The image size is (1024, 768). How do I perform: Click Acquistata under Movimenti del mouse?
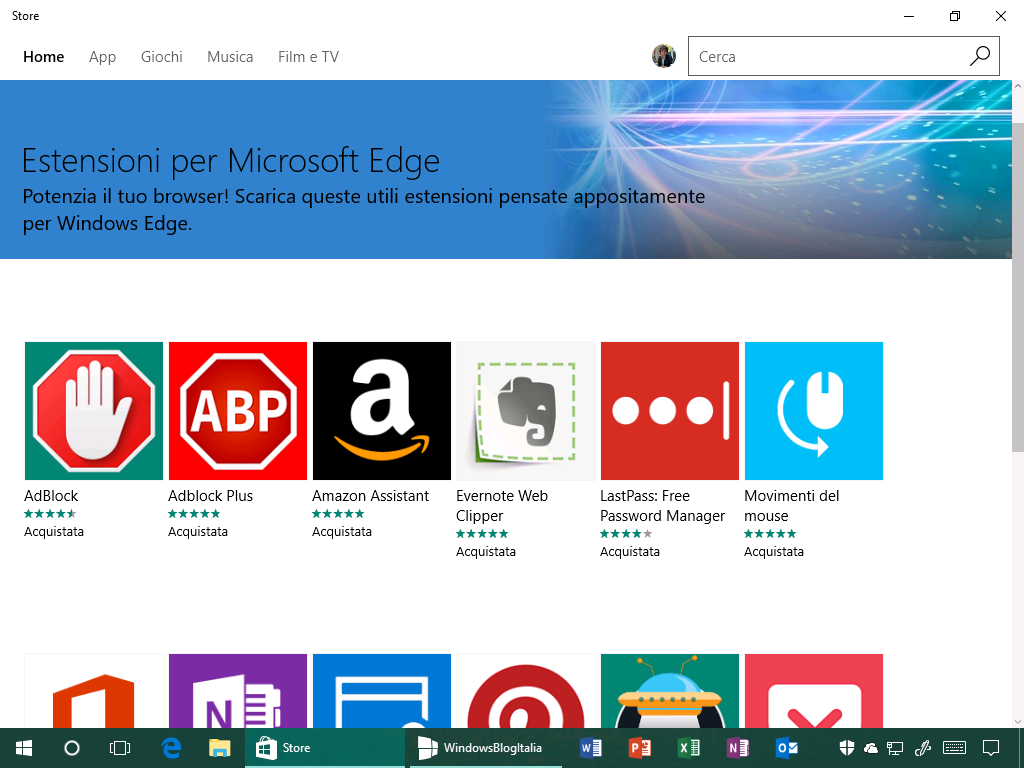[x=774, y=552]
